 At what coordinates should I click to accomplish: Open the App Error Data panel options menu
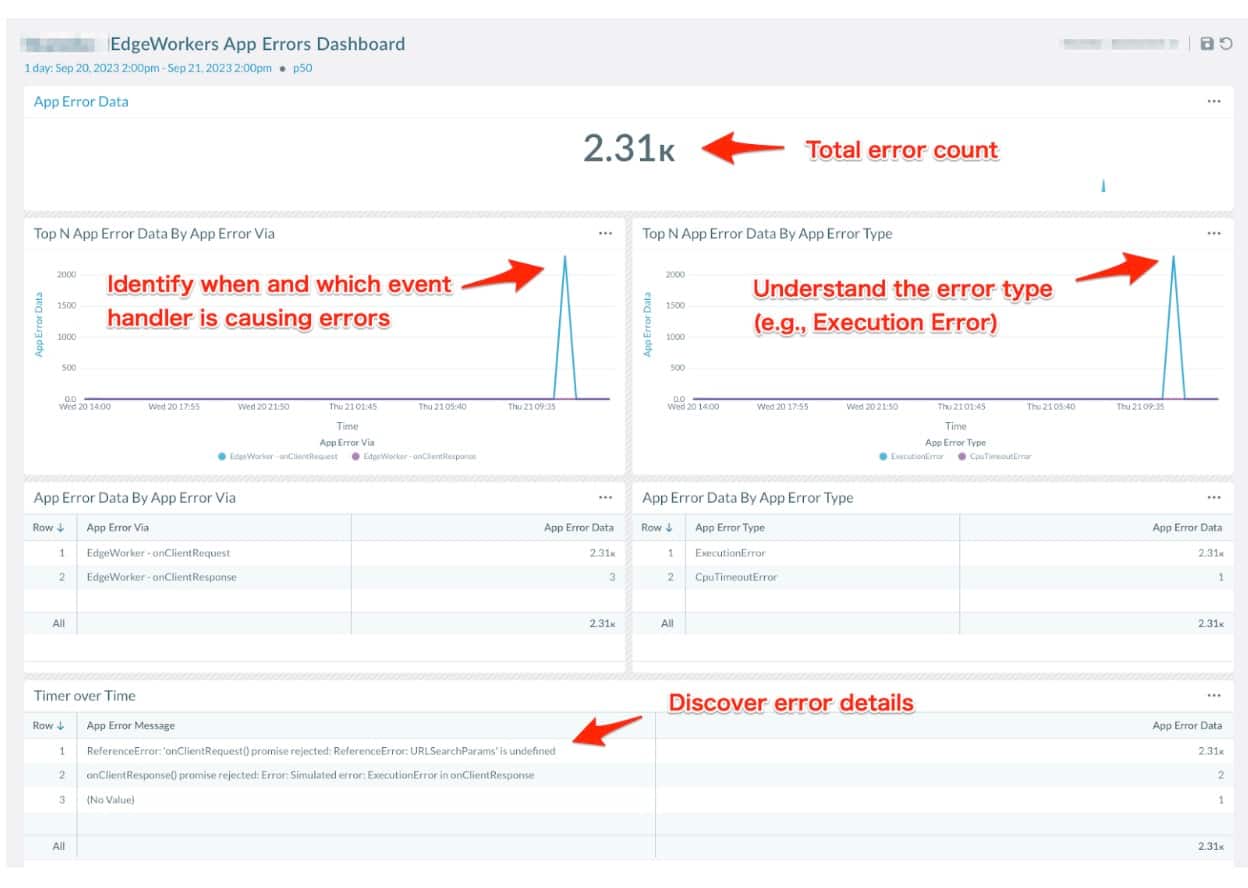coord(1213,101)
